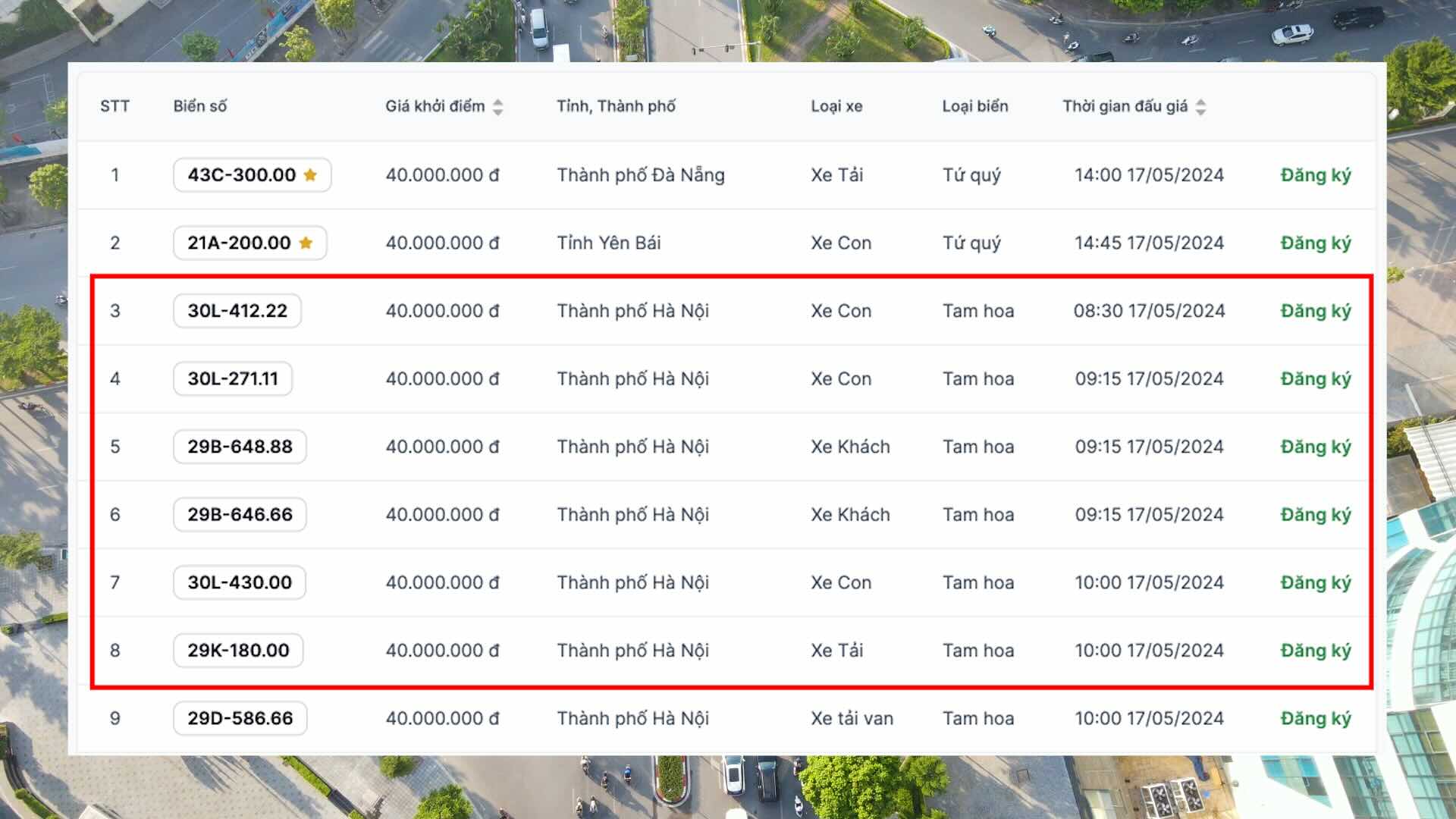1456x819 pixels.
Task: Register for plate 30L-430.00
Action: 1315,582
